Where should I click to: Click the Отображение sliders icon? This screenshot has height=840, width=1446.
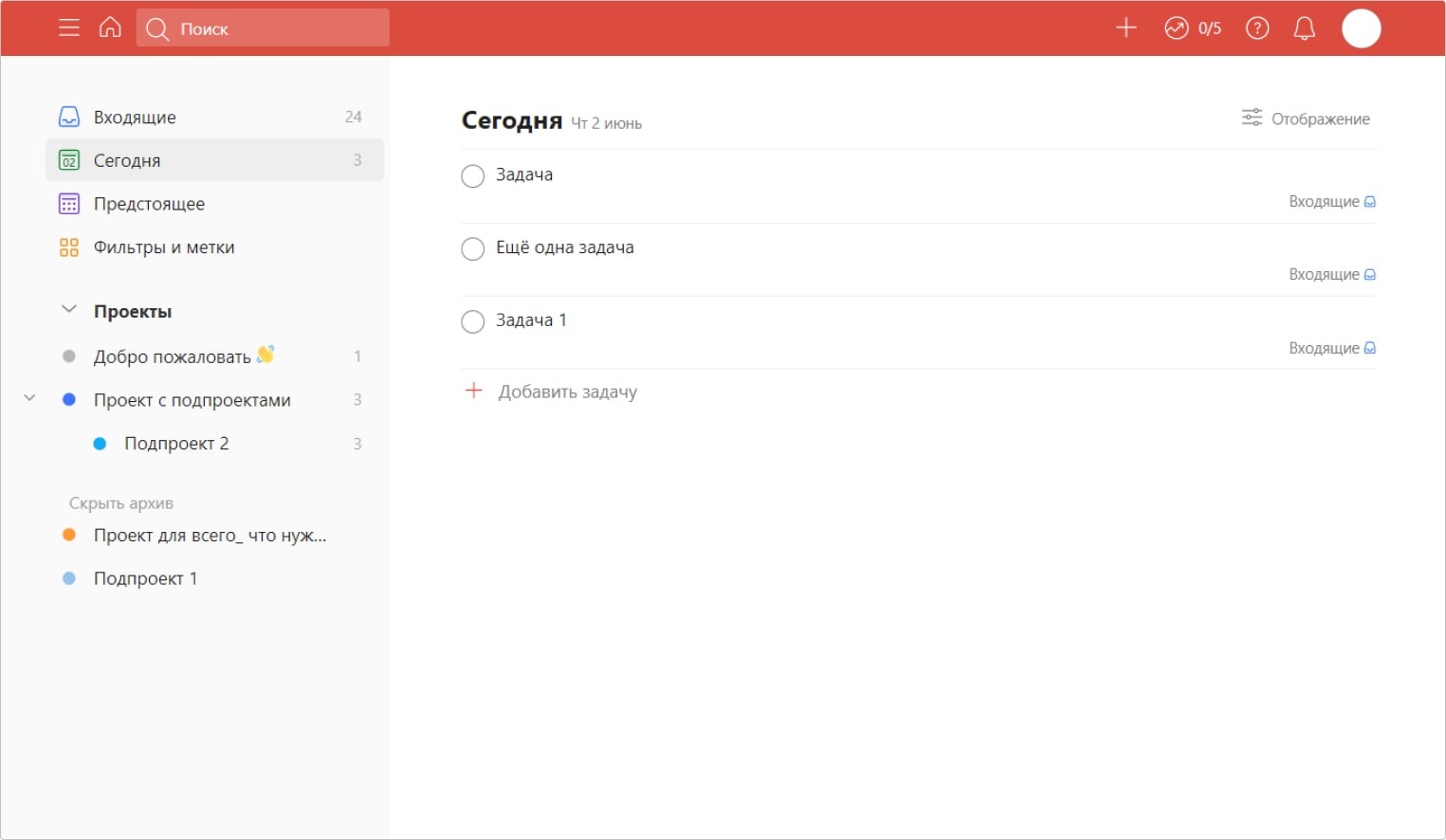point(1253,118)
